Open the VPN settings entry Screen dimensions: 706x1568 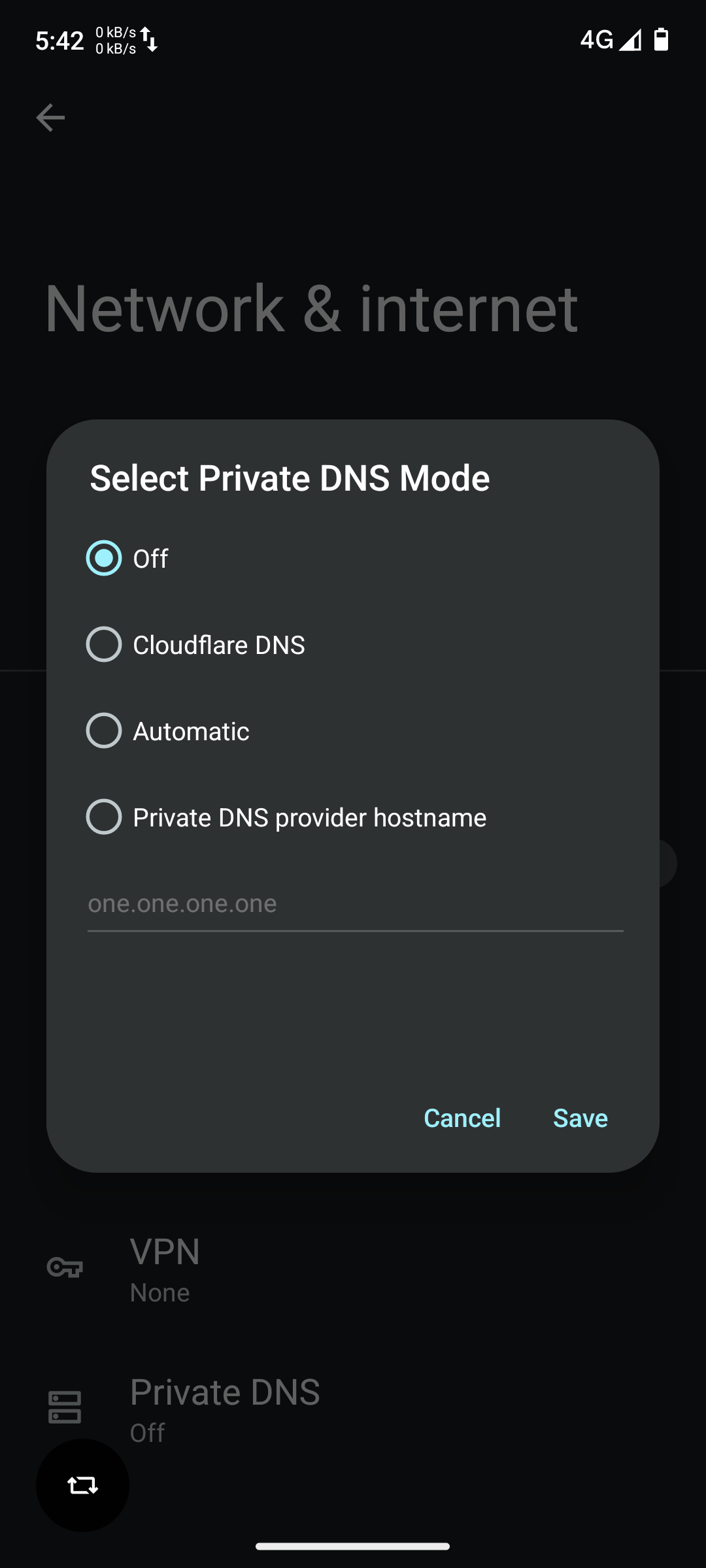click(165, 1269)
